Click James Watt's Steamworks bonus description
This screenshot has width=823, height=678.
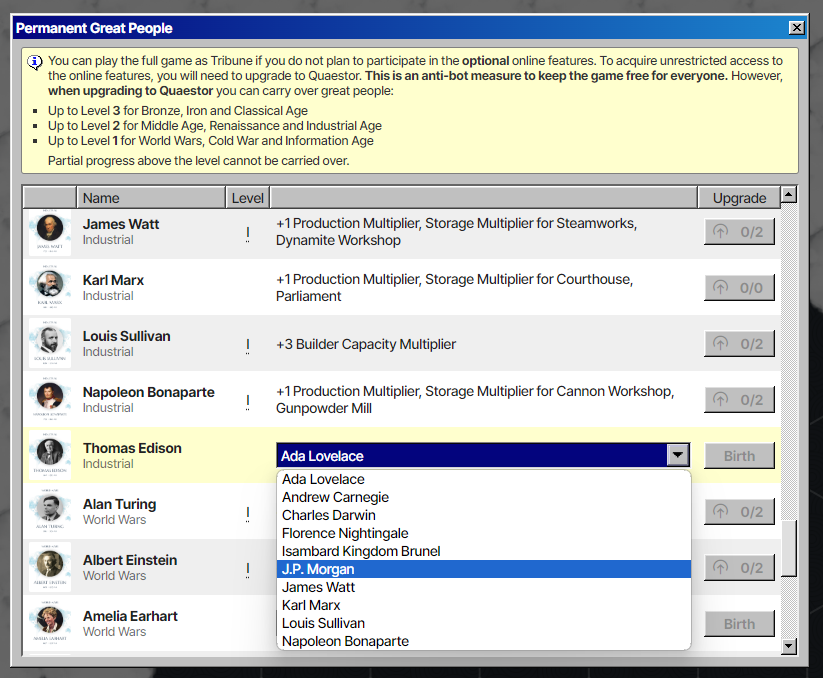tap(457, 231)
